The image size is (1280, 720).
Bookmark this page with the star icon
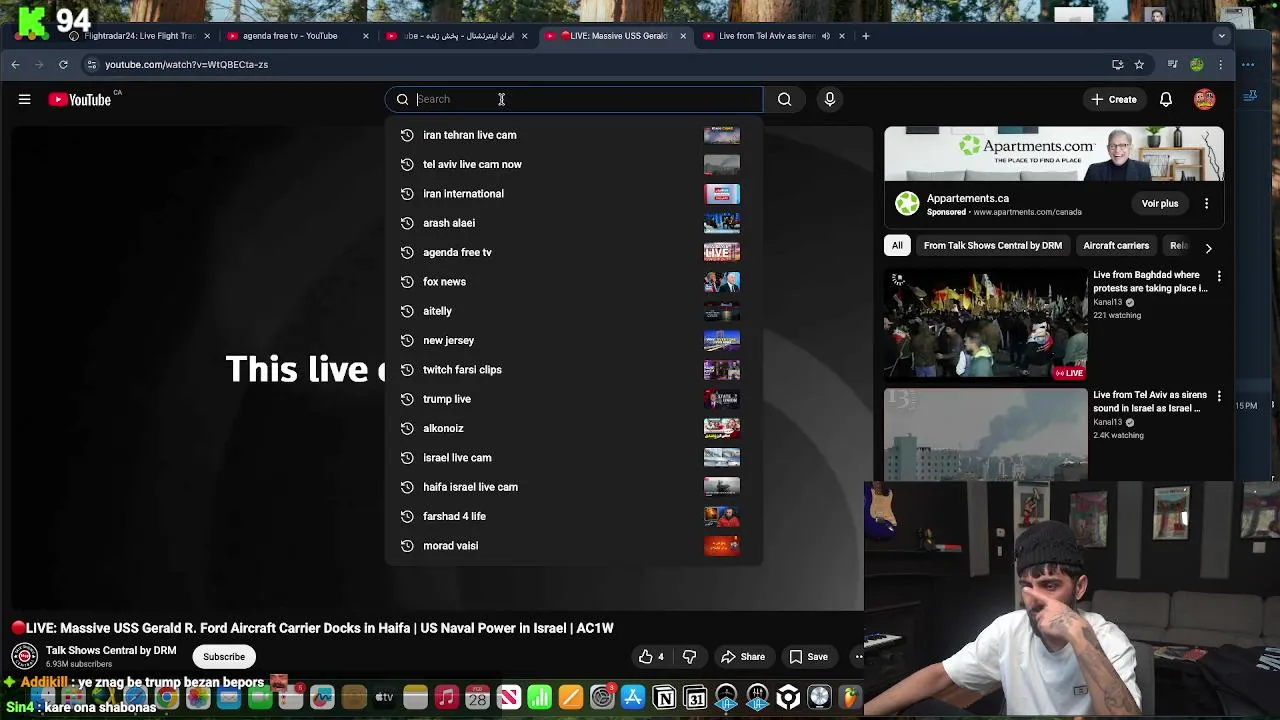pyautogui.click(x=1139, y=64)
